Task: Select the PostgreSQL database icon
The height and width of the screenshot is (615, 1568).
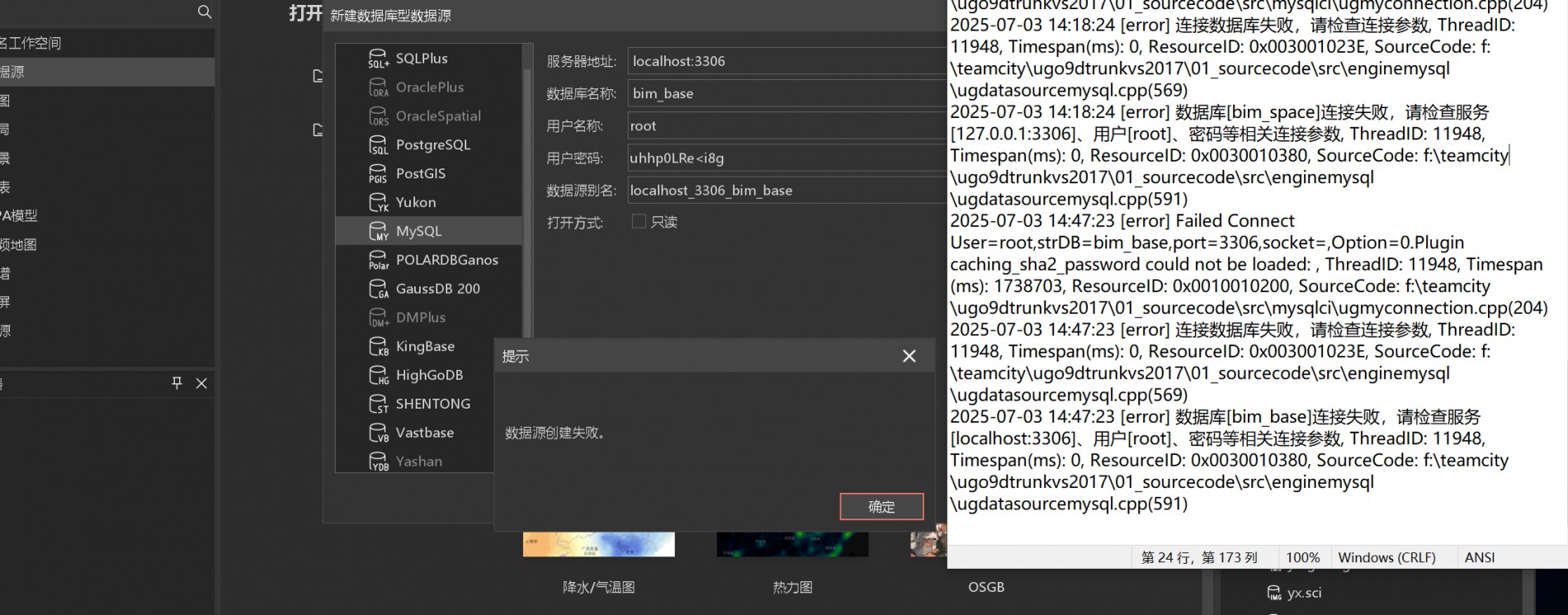Action: click(x=378, y=145)
